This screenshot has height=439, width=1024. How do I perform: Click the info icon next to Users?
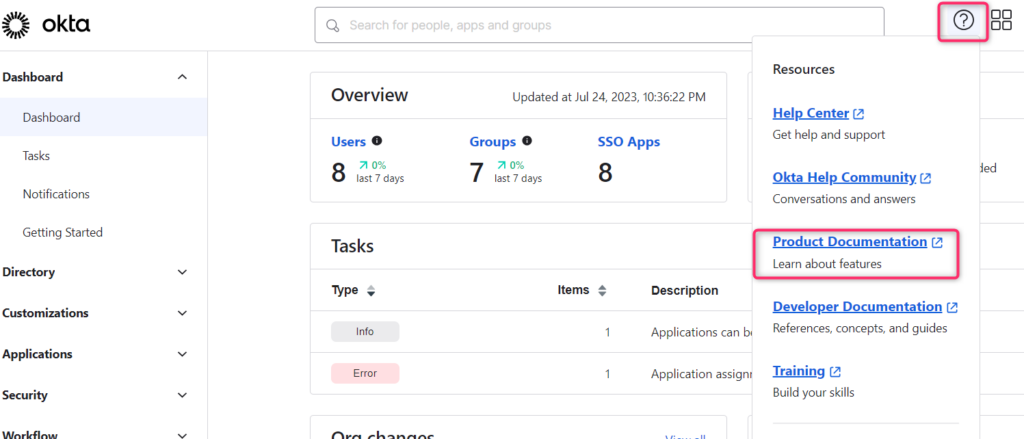click(377, 140)
